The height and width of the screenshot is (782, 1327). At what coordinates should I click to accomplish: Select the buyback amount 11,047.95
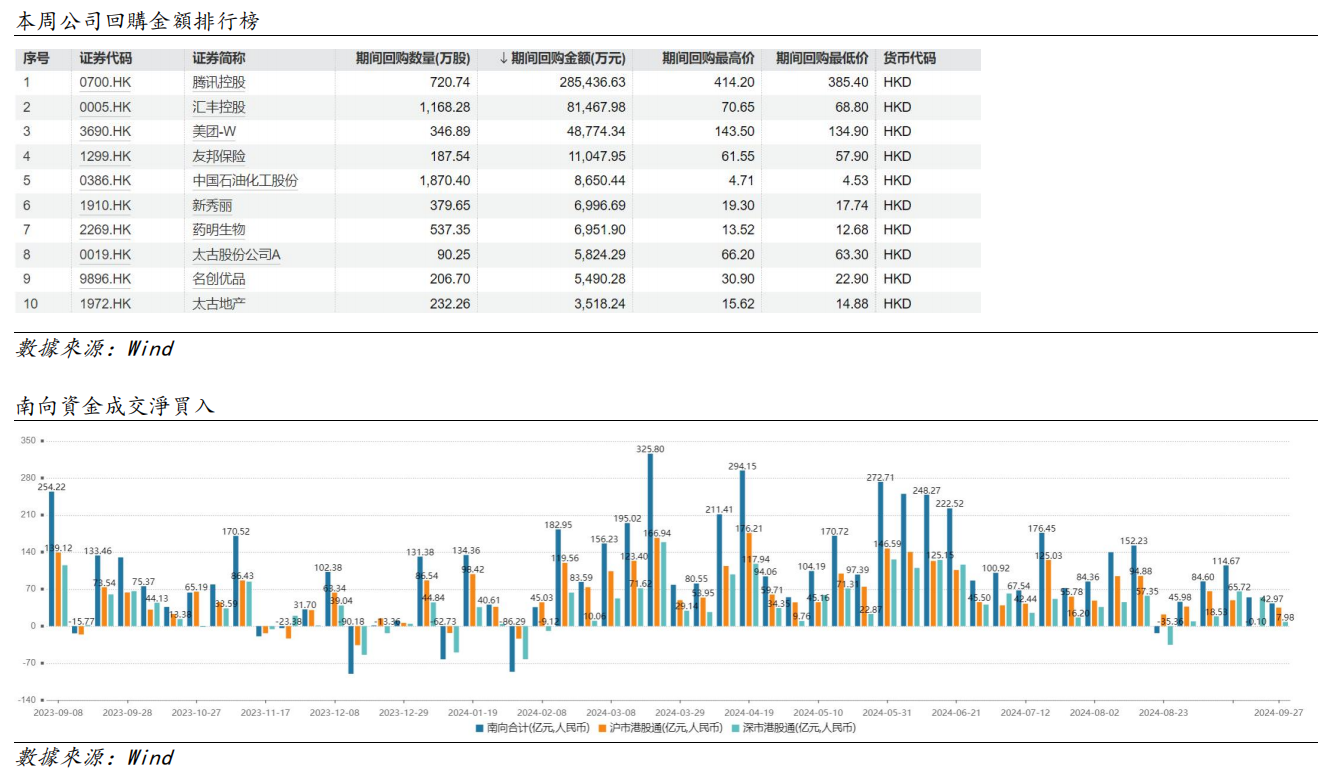point(597,156)
